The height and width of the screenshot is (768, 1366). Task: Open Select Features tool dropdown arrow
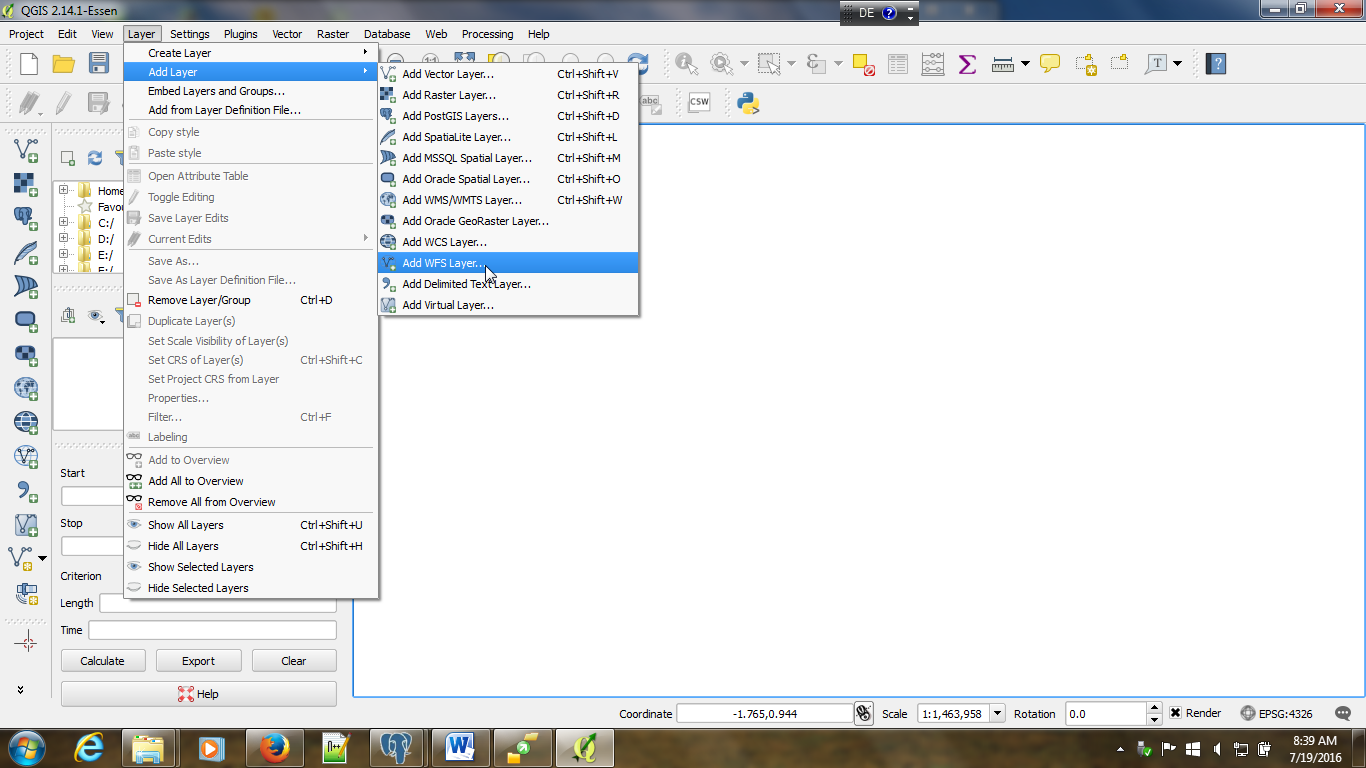790,64
